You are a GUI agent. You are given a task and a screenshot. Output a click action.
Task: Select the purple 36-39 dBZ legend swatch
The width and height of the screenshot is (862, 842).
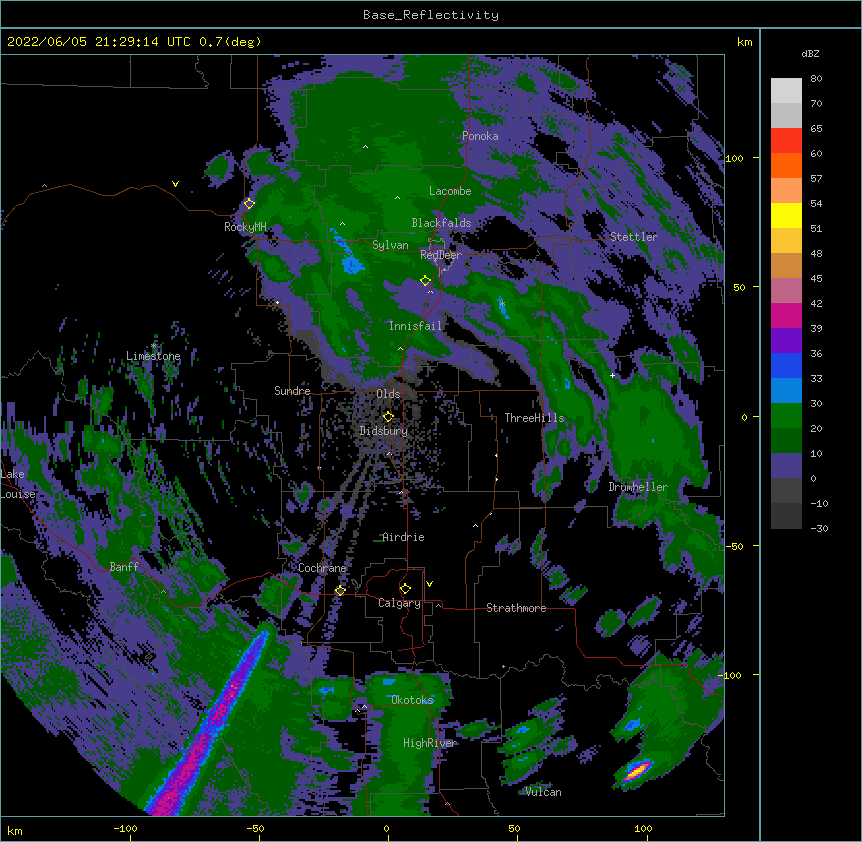[x=786, y=341]
